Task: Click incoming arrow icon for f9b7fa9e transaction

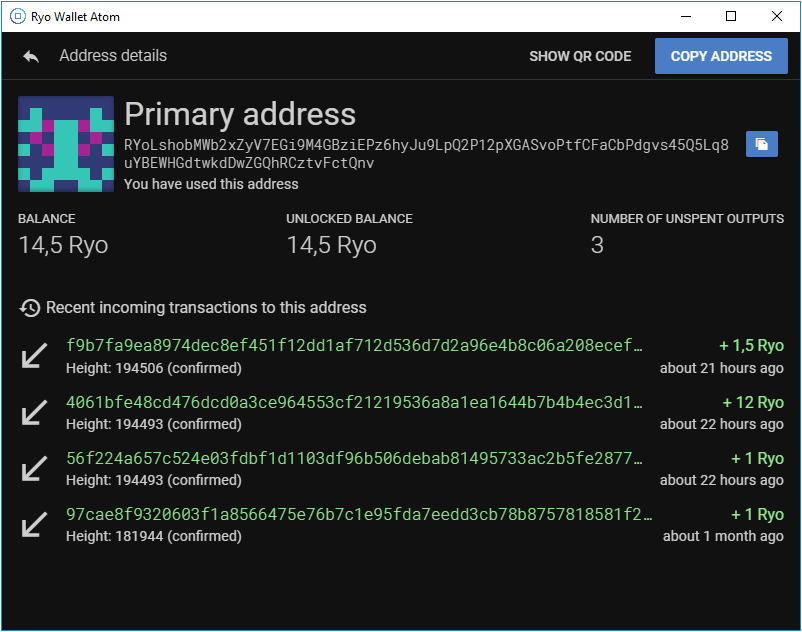Action: point(34,355)
